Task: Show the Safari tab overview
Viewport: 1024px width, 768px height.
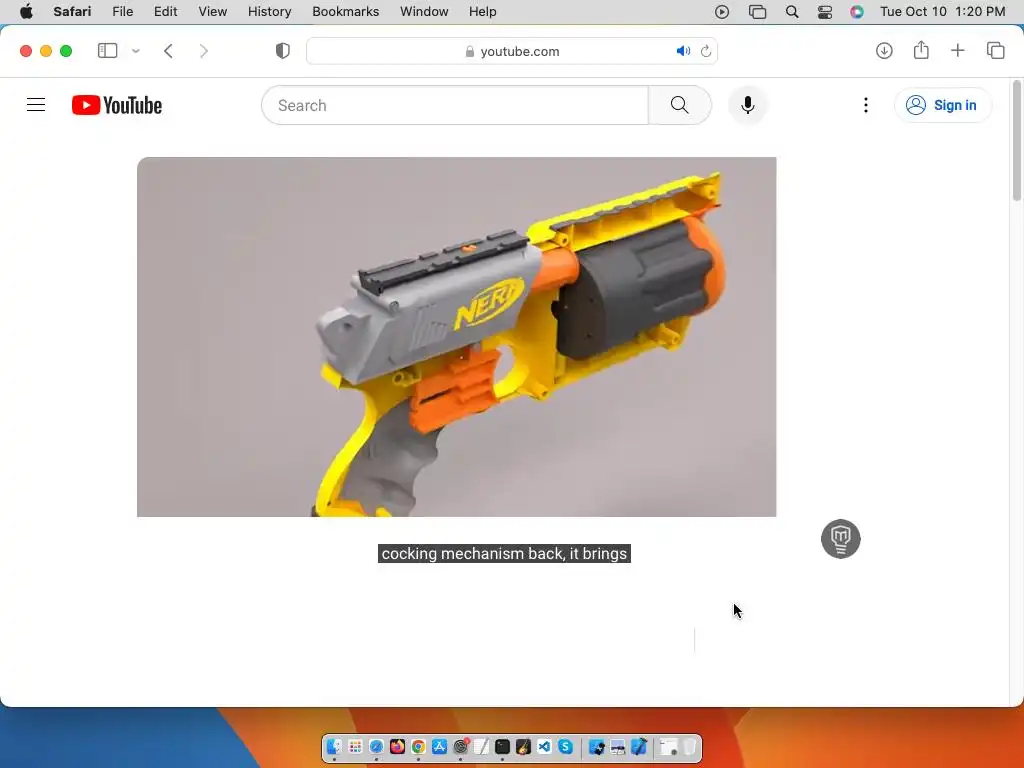Action: pyautogui.click(x=995, y=51)
